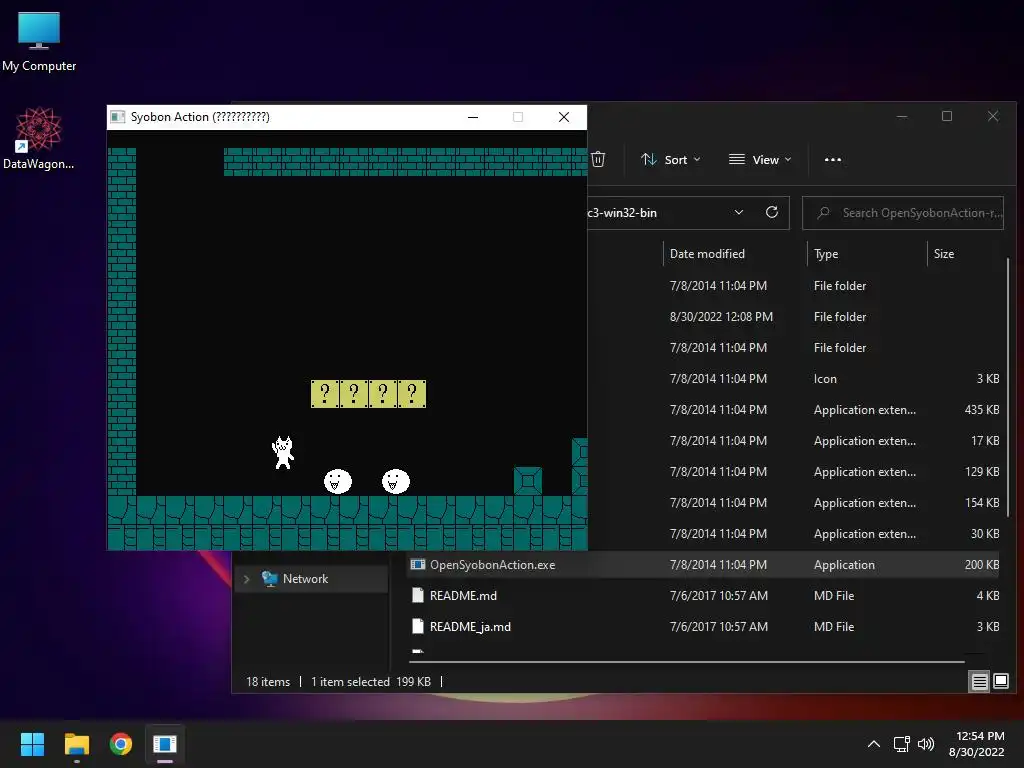Viewport: 1024px width, 768px height.
Task: Select the README.md file
Action: (463, 596)
